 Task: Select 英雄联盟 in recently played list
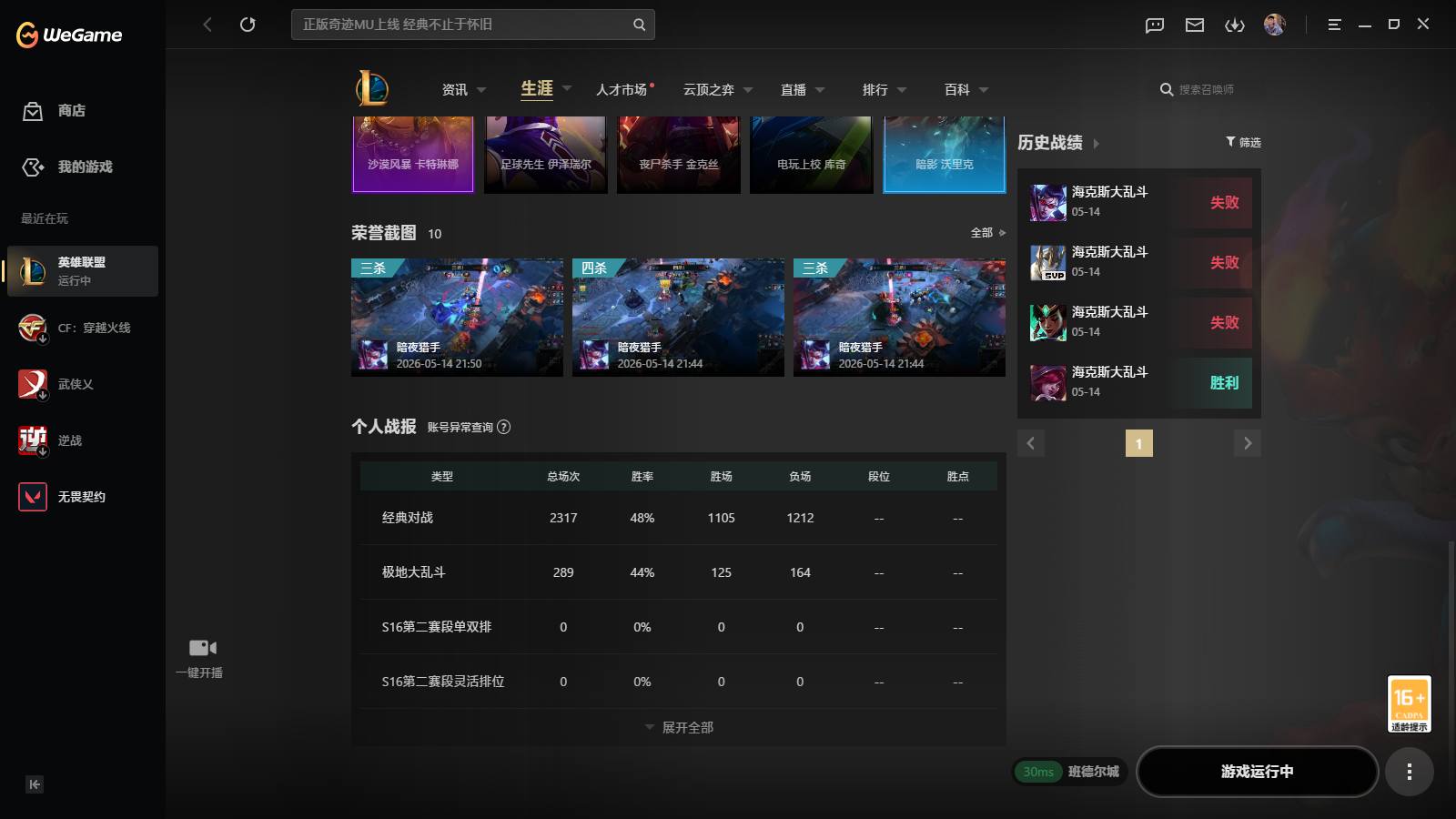point(83,271)
